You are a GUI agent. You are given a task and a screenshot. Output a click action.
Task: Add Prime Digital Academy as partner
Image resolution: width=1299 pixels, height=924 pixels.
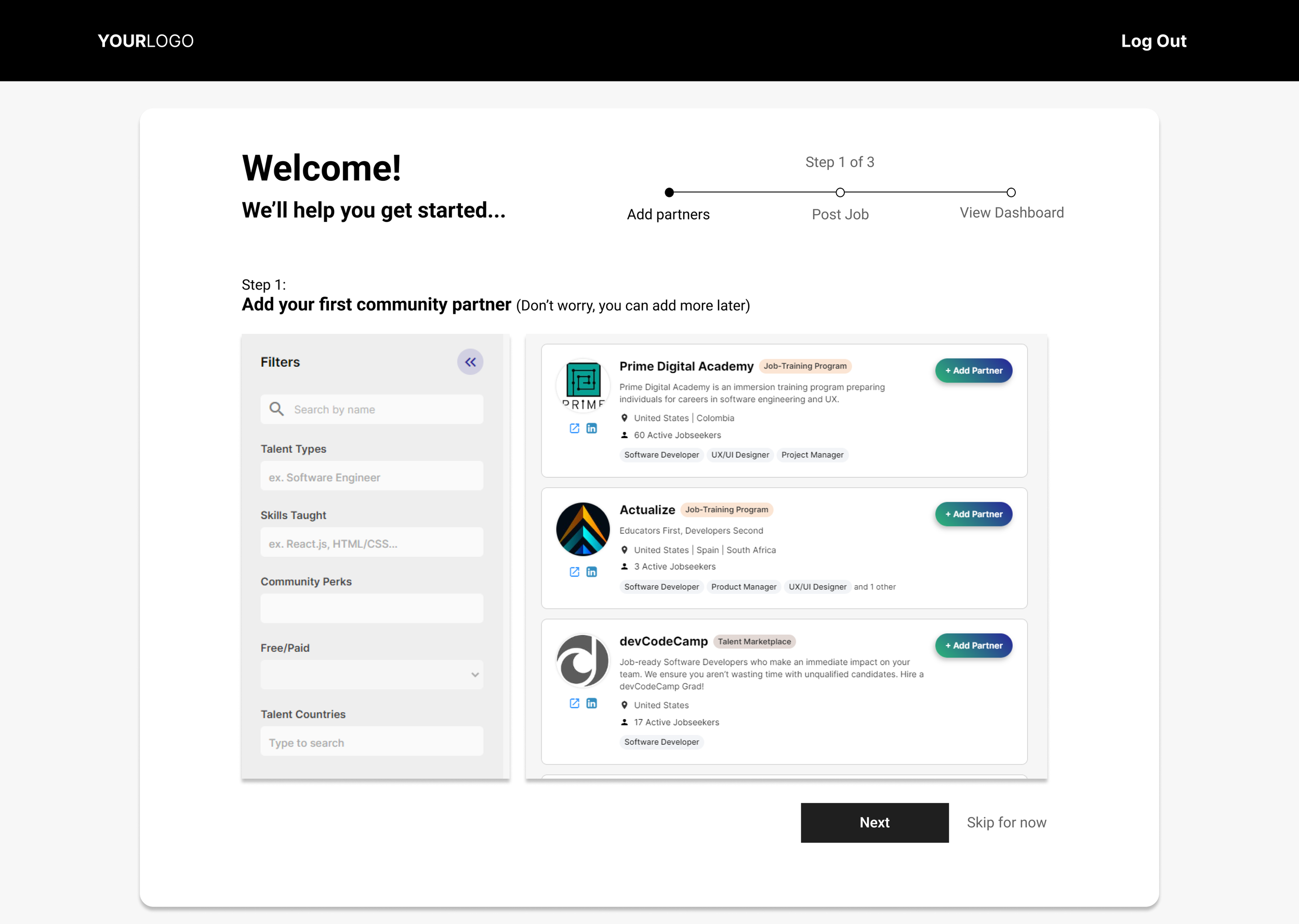[x=973, y=371]
